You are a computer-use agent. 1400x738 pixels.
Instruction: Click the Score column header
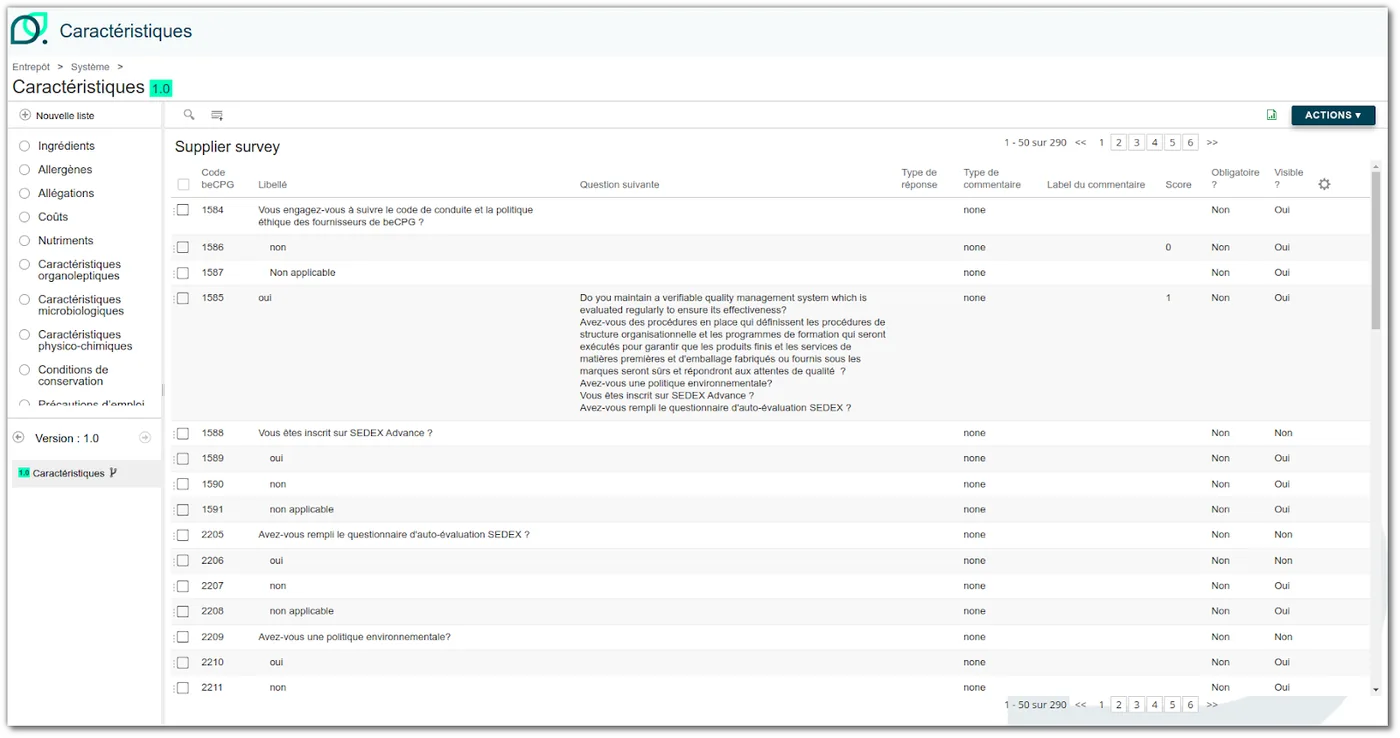coord(1178,185)
